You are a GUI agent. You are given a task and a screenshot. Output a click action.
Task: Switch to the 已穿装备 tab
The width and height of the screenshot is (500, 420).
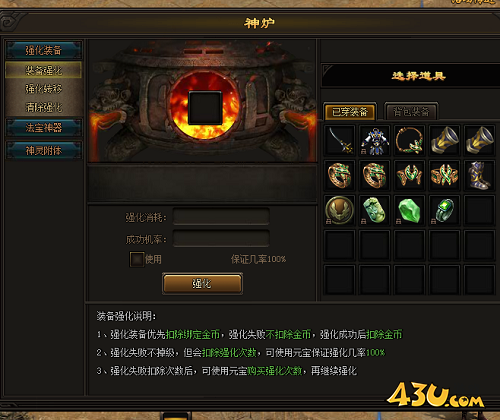(x=350, y=111)
